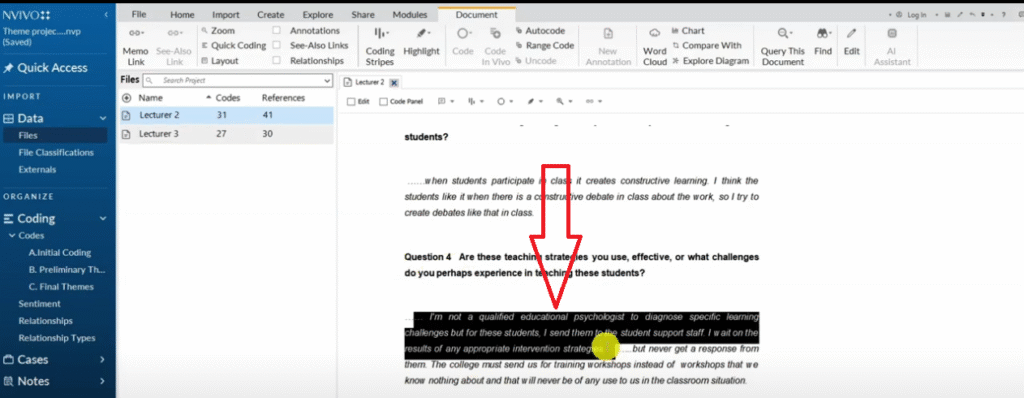The height and width of the screenshot is (398, 1024).
Task: Enable the Relationships checkbox in ribbon
Action: click(x=277, y=61)
